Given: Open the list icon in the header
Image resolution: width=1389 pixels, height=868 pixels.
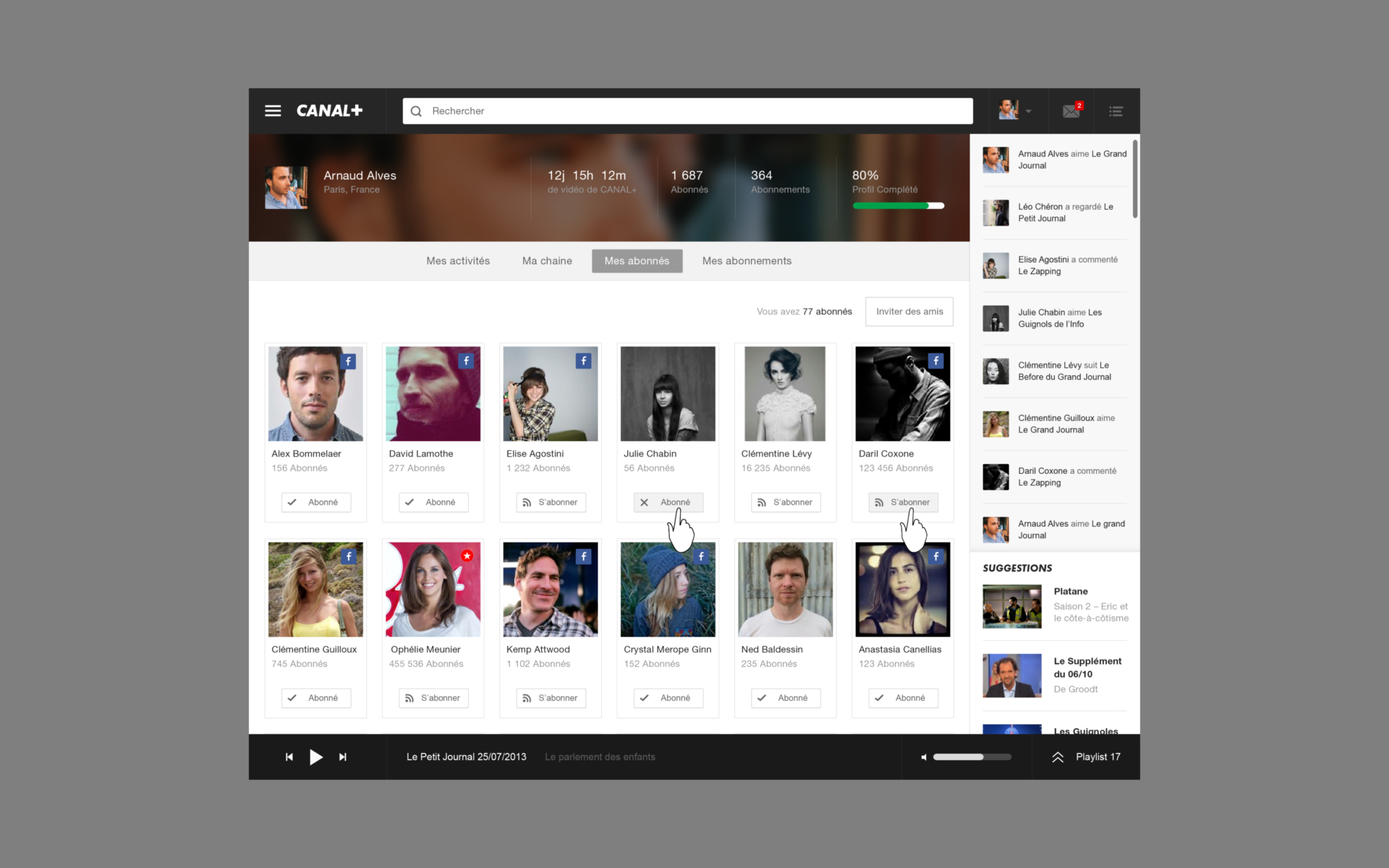Looking at the screenshot, I should [1116, 111].
